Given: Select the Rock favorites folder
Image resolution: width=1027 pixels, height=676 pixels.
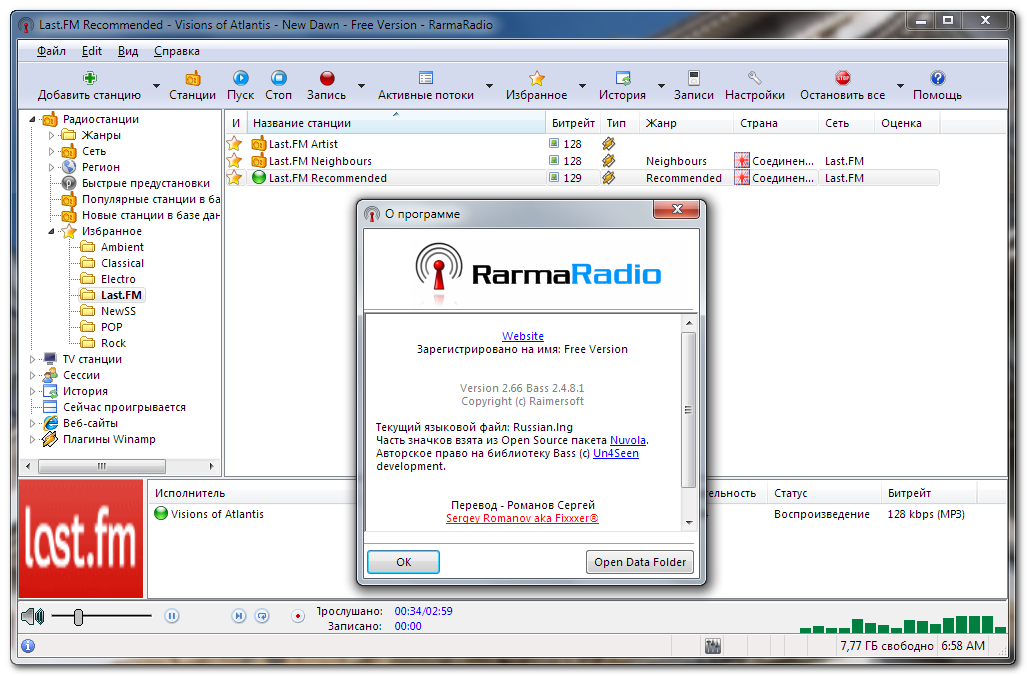Looking at the screenshot, I should (x=113, y=343).
